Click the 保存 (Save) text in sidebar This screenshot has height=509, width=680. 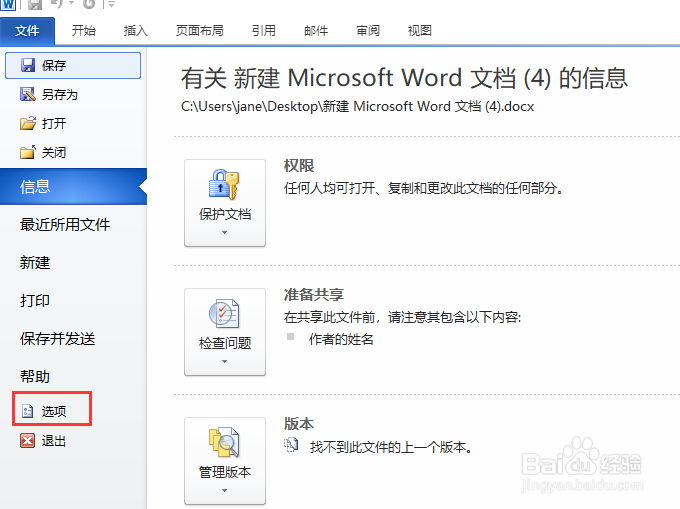54,65
